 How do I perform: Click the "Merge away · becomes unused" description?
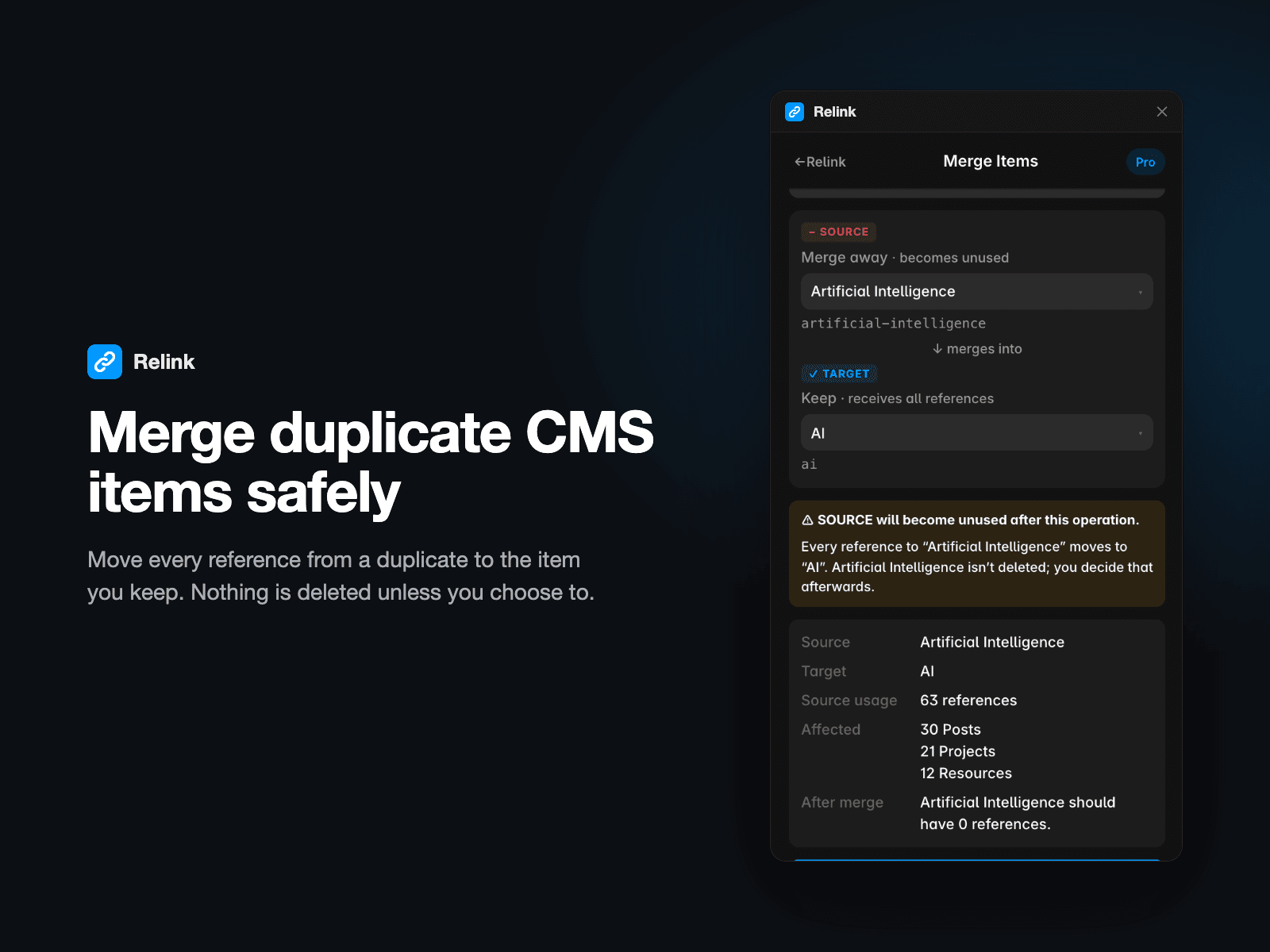[x=905, y=258]
